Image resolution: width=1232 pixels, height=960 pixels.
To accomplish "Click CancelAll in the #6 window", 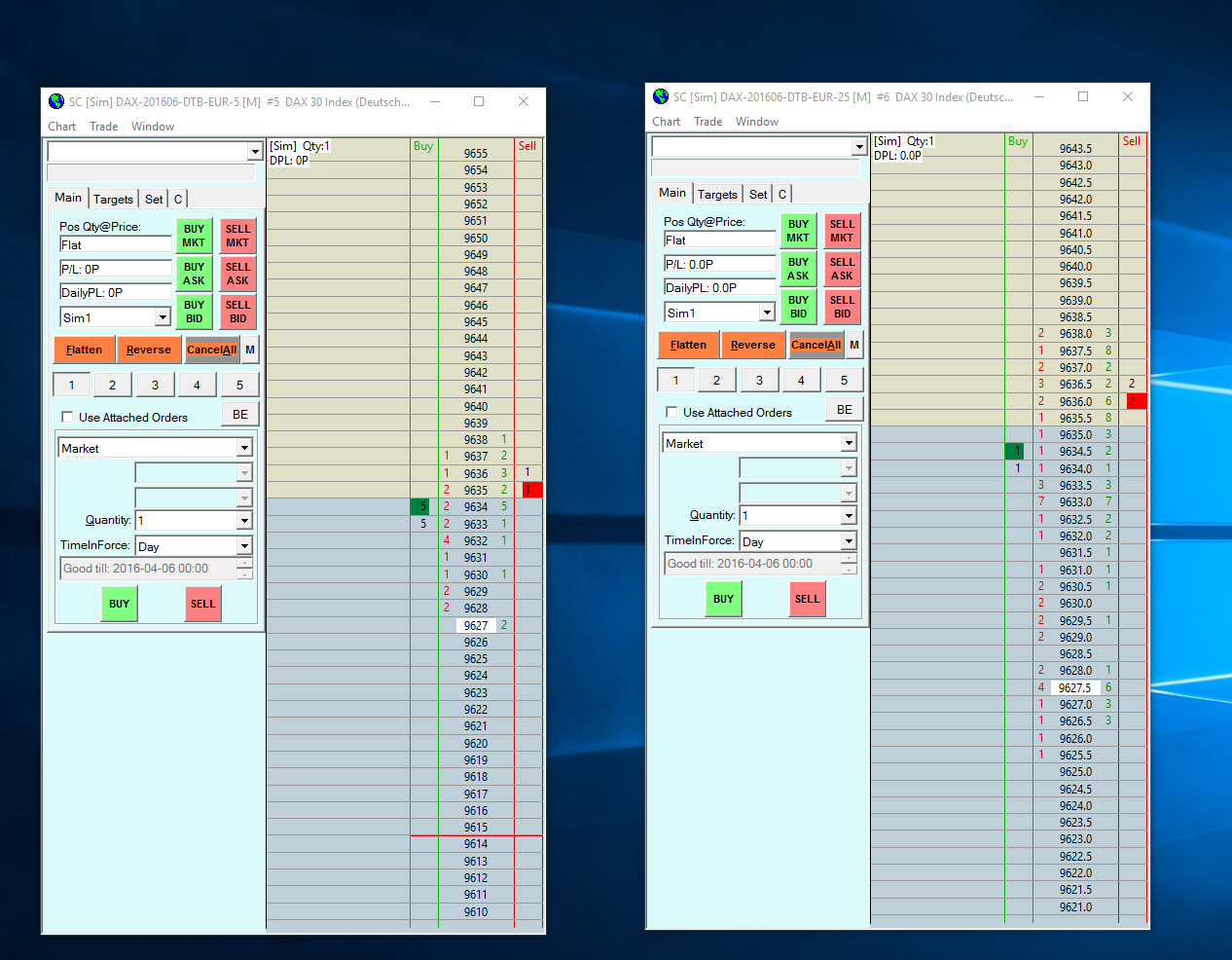I will pos(815,345).
